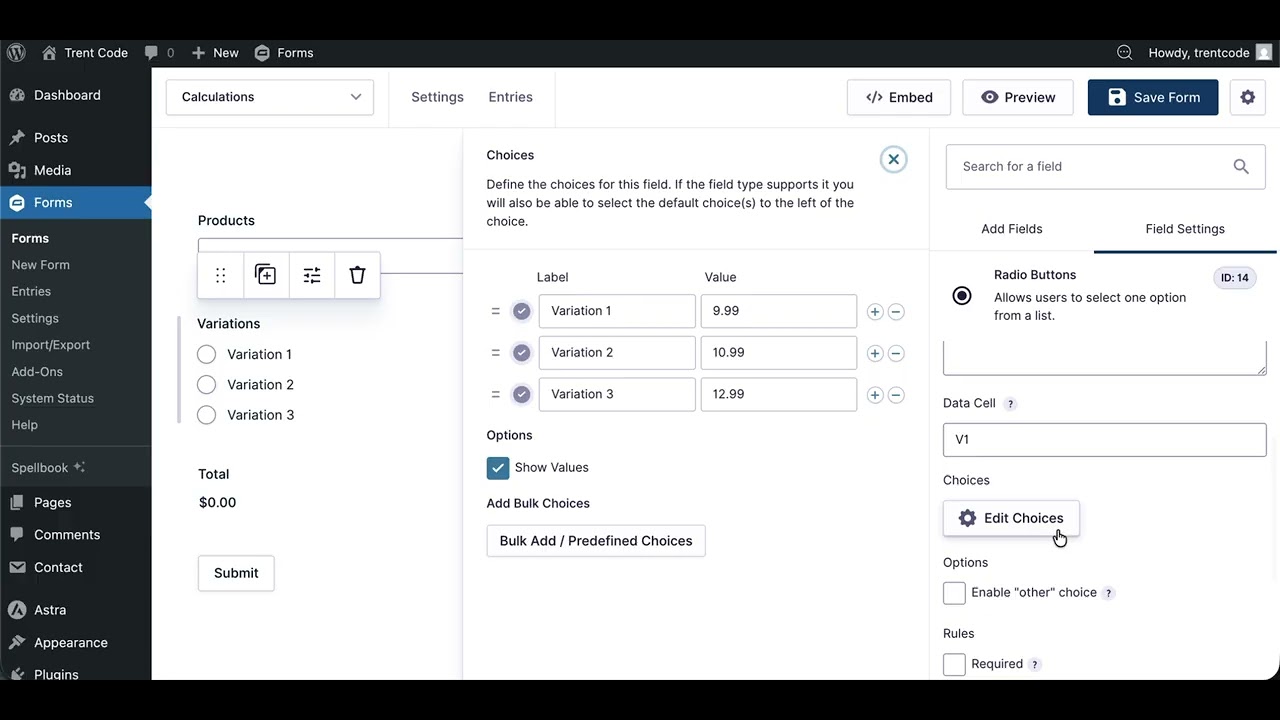Image resolution: width=1280 pixels, height=720 pixels.
Task: Click the Embed button
Action: 899,97
